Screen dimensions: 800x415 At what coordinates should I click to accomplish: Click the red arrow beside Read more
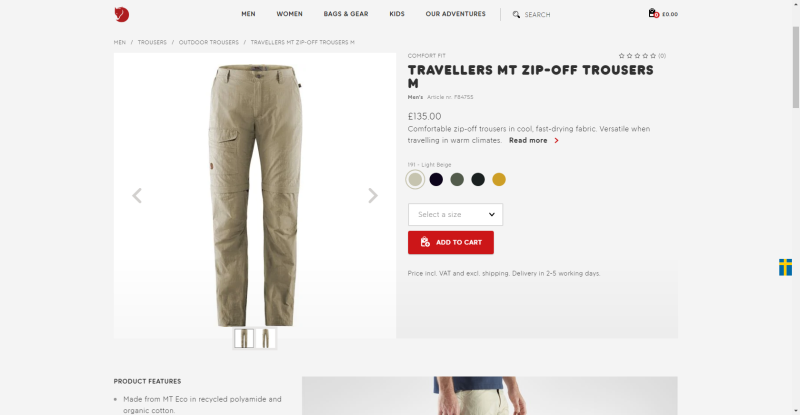click(556, 140)
